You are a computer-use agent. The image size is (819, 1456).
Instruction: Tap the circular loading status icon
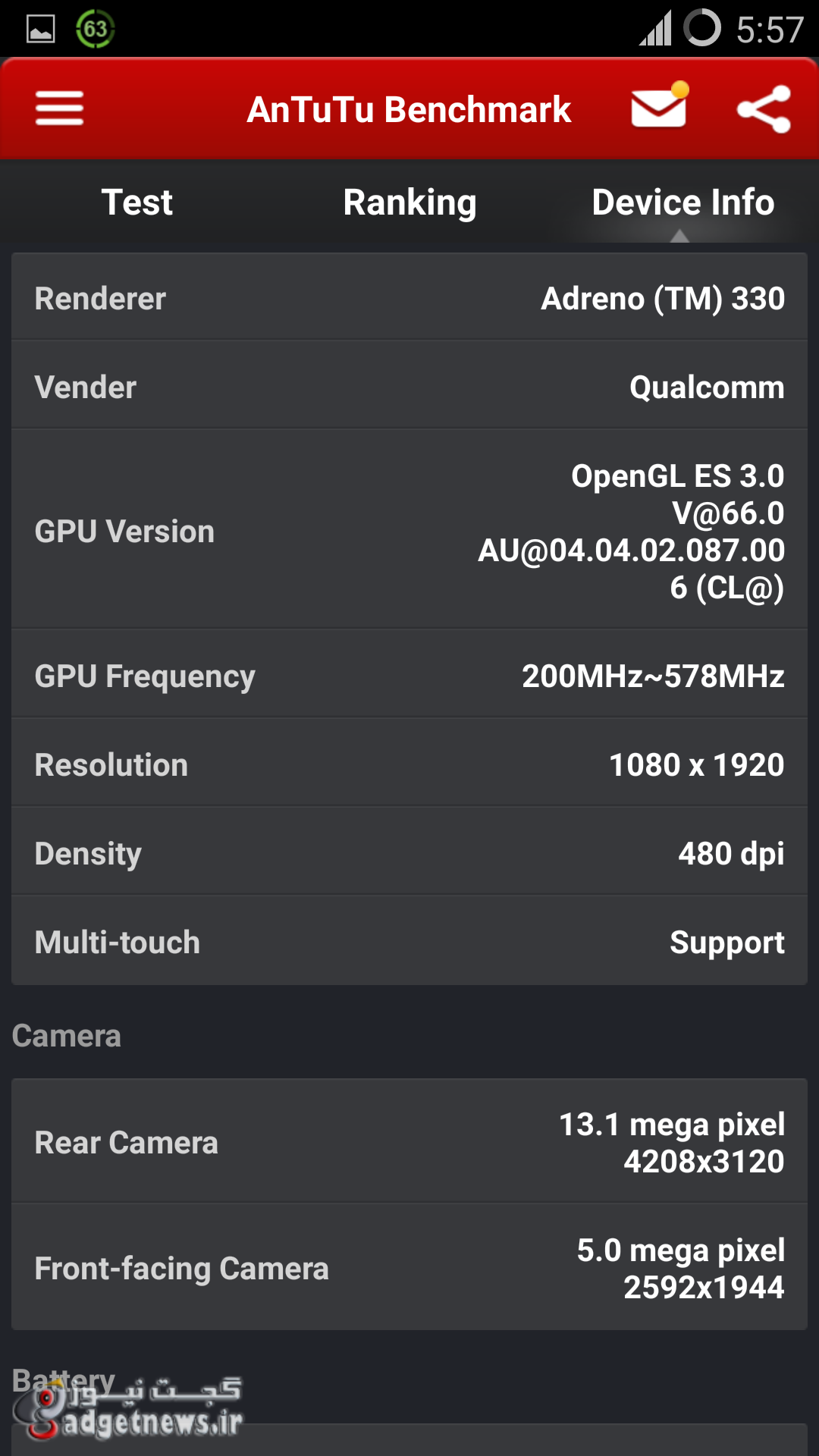coord(702,29)
